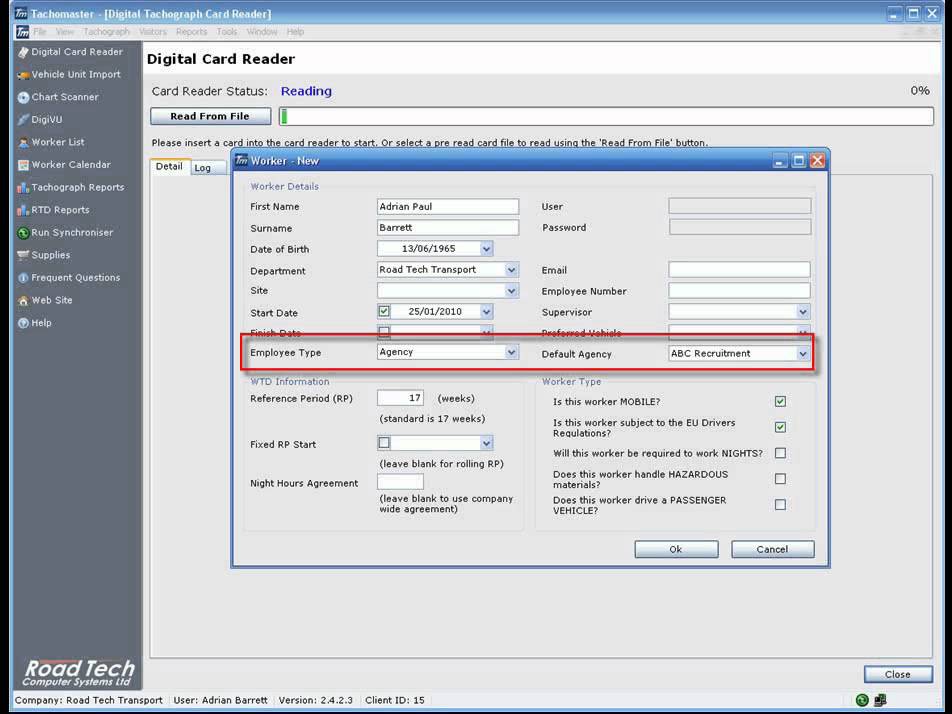This screenshot has width=952, height=714.
Task: Open the Web Site house icon
Action: (x=23, y=301)
